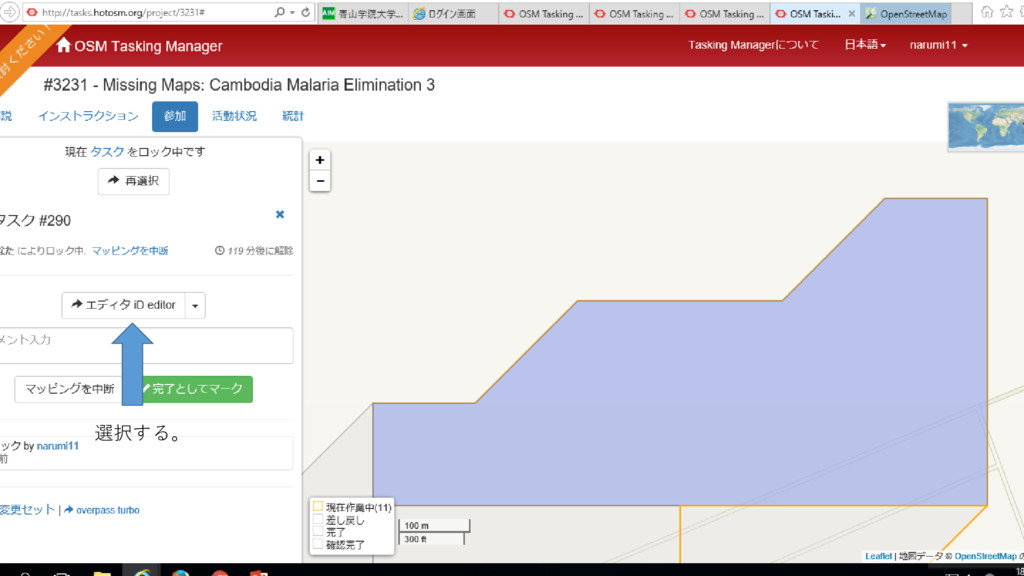The width and height of the screenshot is (1024, 576).
Task: Switch to the 青山学院大学 browser tab
Action: [363, 13]
